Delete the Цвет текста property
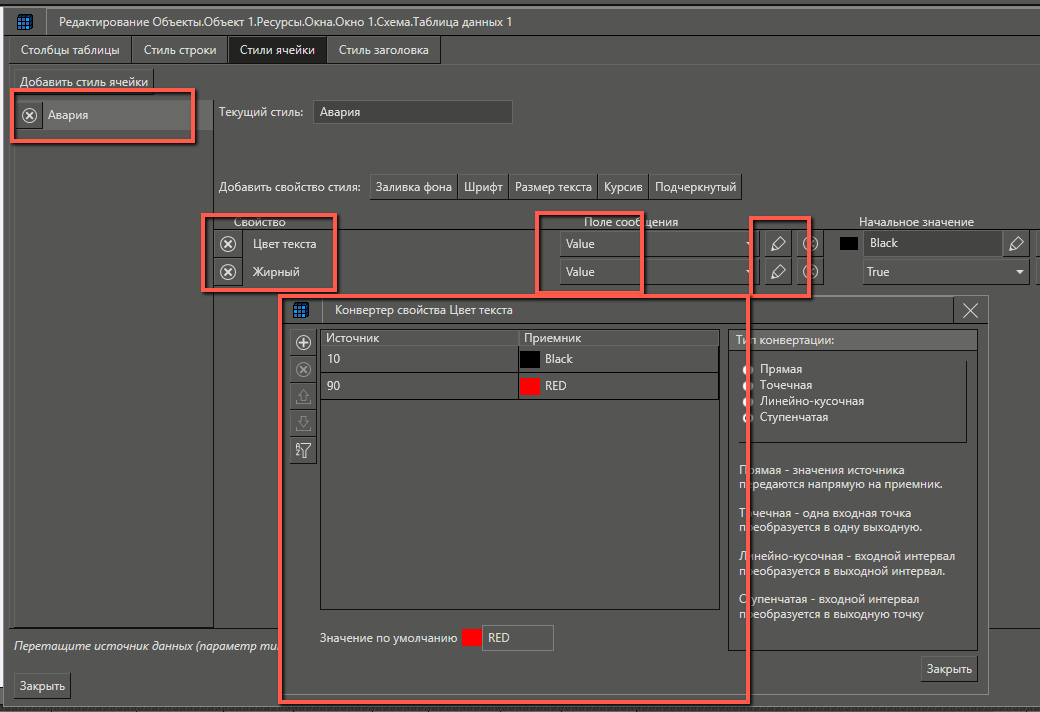Image resolution: width=1040 pixels, height=712 pixels. tap(228, 244)
